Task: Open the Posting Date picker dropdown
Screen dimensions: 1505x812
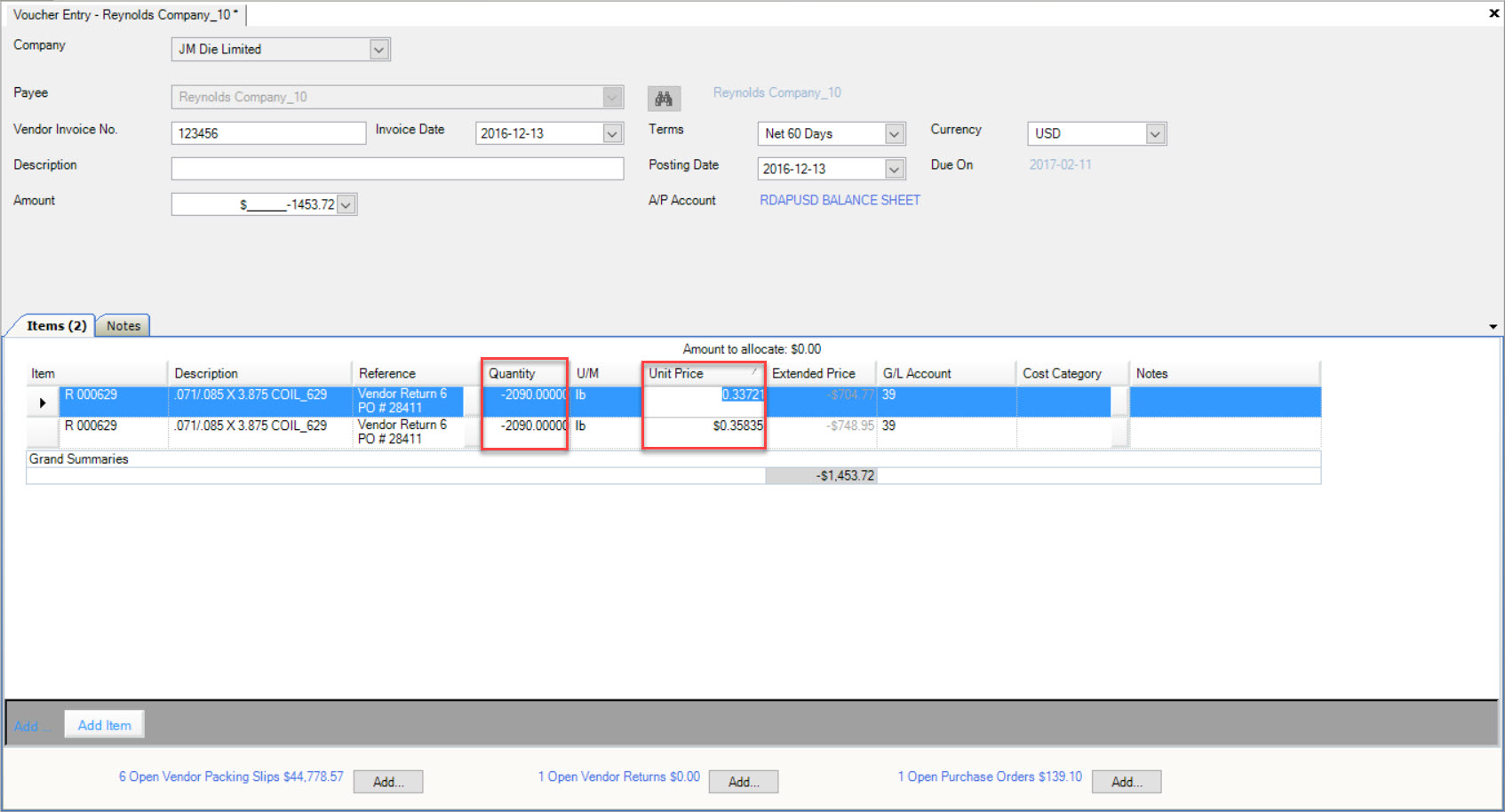Action: (x=895, y=169)
